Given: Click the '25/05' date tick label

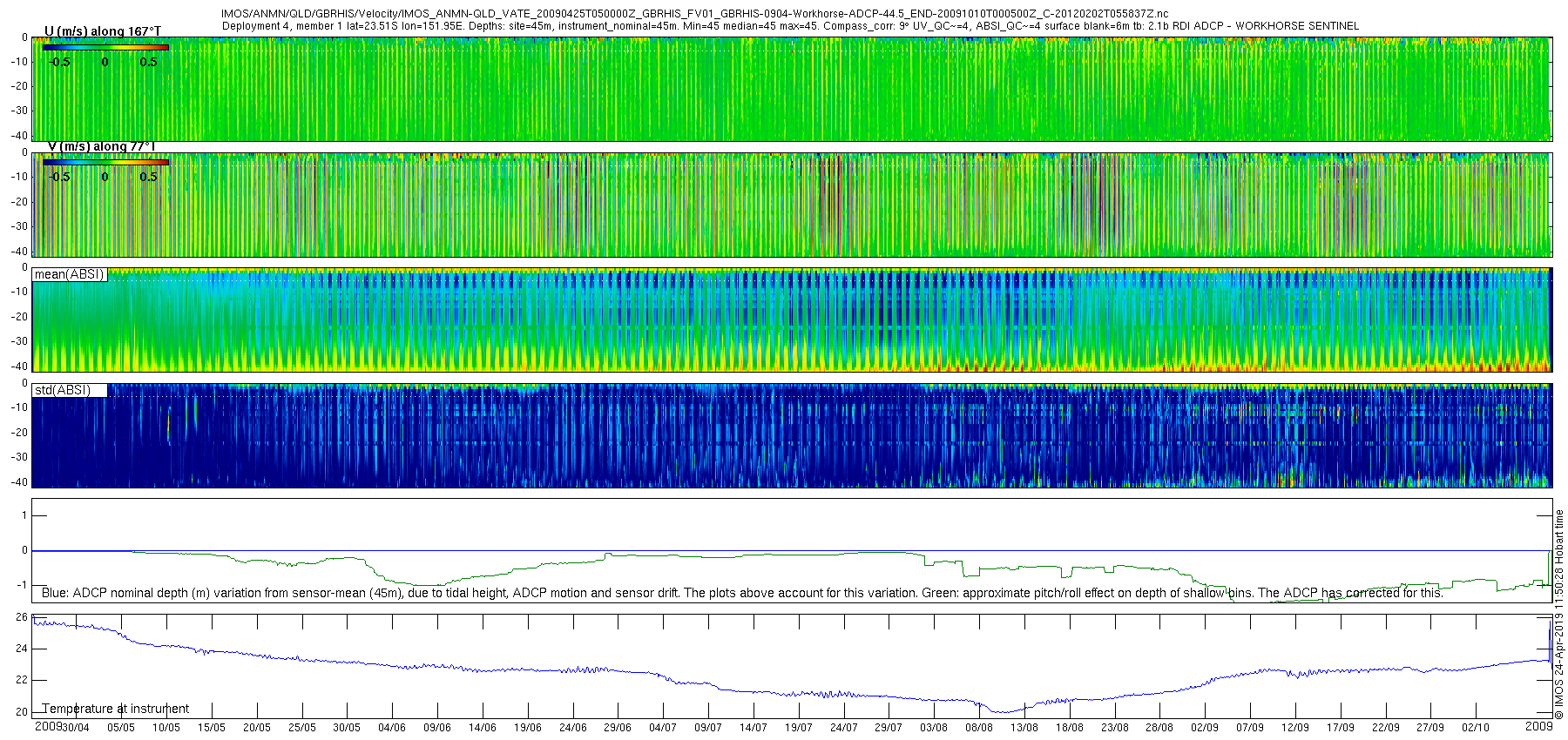Looking at the screenshot, I should (x=302, y=728).
